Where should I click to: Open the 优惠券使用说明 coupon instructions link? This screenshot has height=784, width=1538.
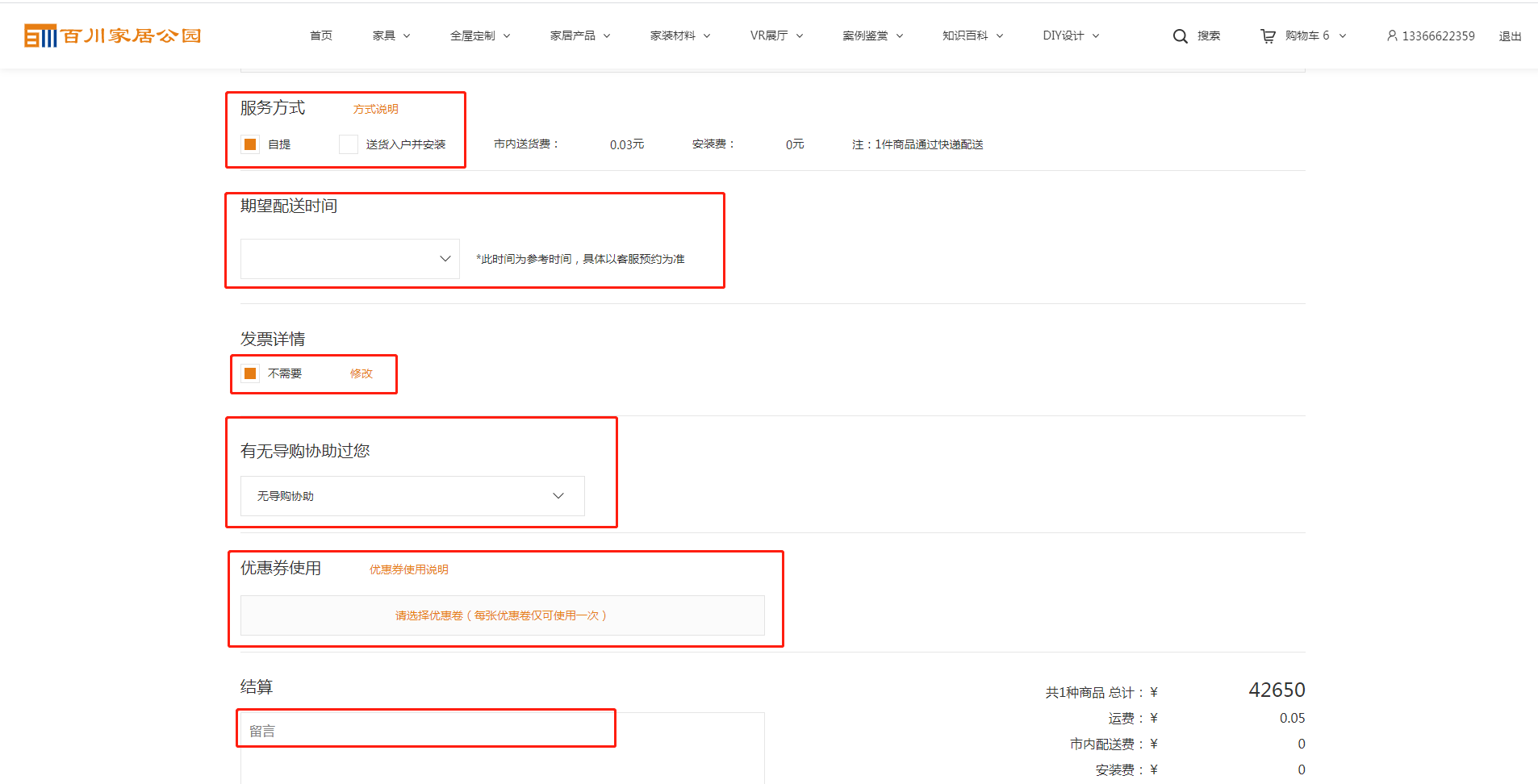pos(408,569)
